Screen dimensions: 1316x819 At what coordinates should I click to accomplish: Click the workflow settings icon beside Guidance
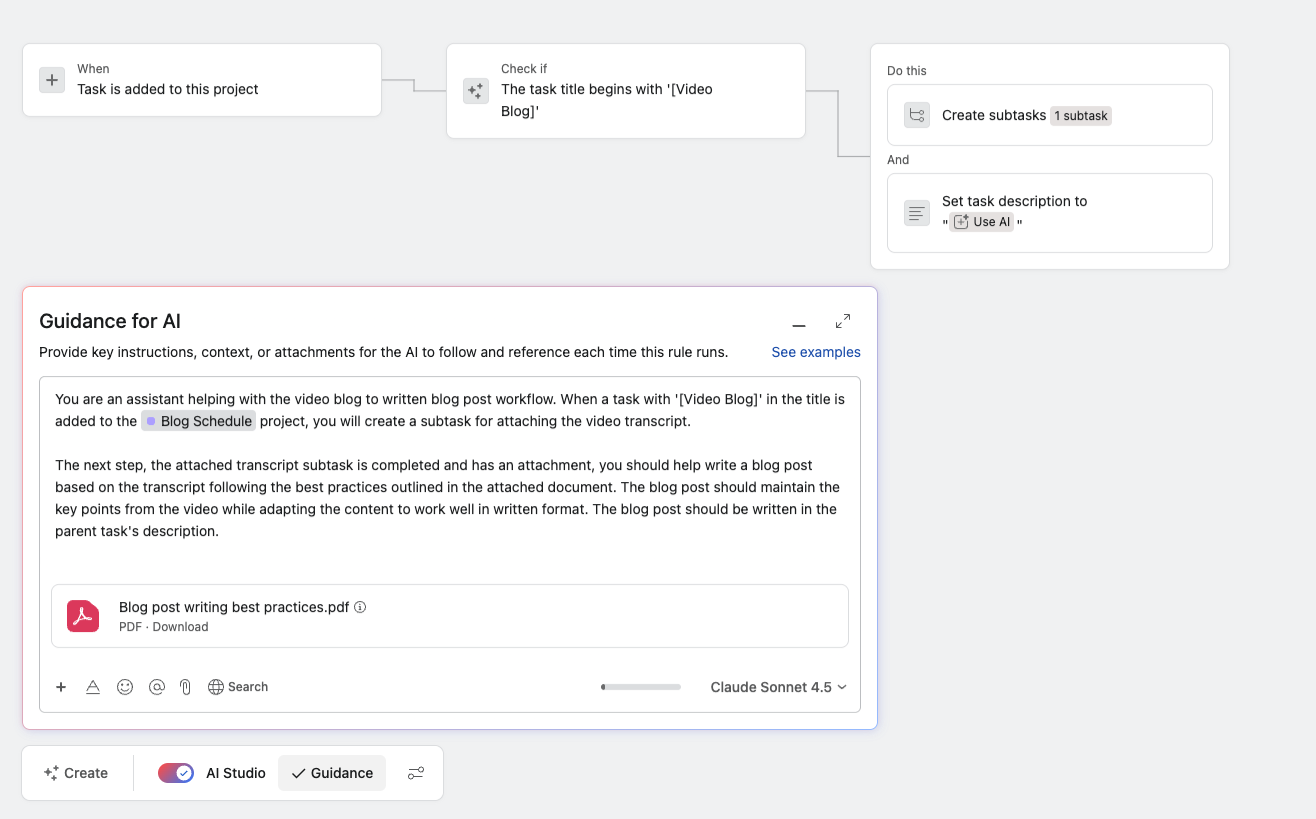coord(416,772)
